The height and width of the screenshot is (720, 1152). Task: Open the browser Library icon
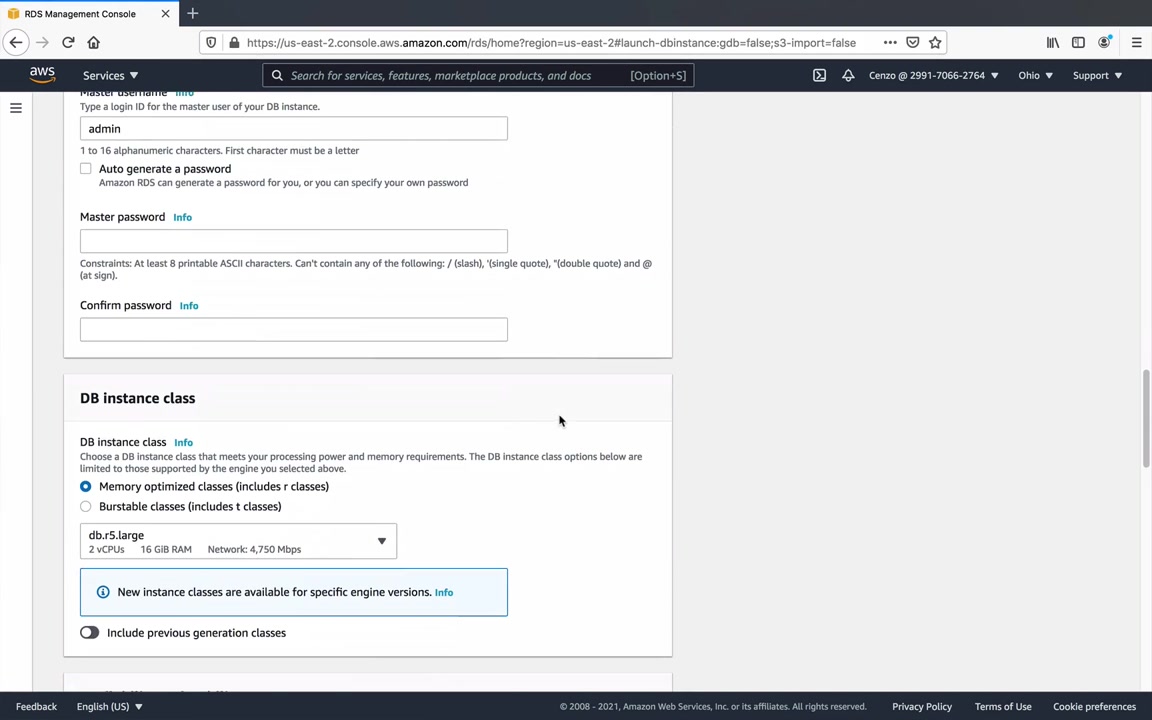(x=1053, y=43)
